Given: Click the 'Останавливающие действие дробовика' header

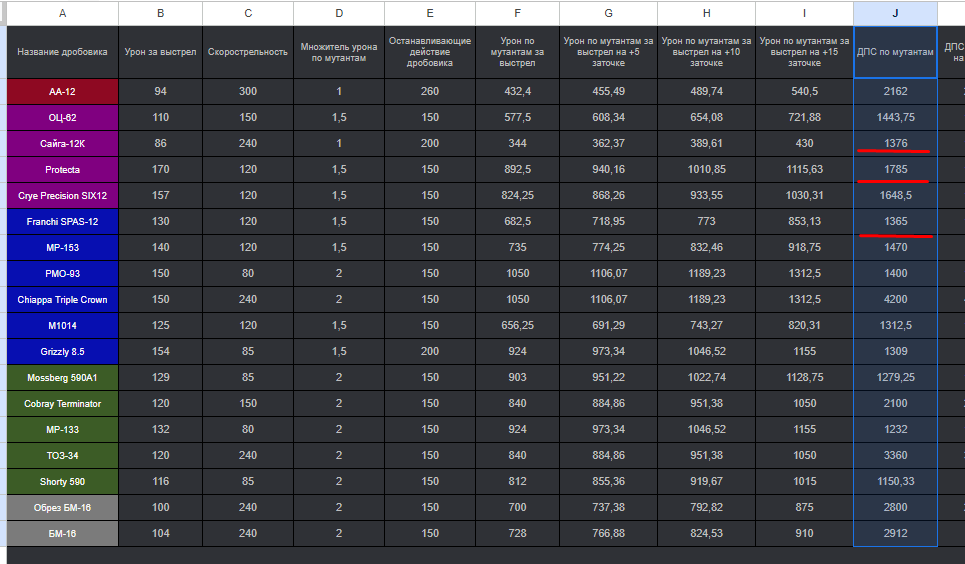Looking at the screenshot, I should pyautogui.click(x=430, y=52).
